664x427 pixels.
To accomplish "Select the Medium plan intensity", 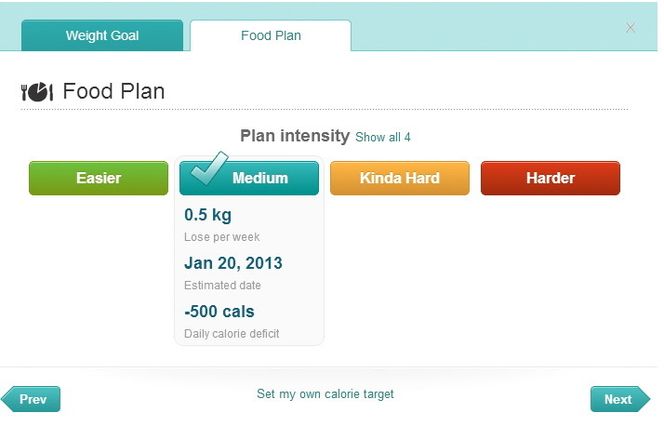I will [260, 178].
